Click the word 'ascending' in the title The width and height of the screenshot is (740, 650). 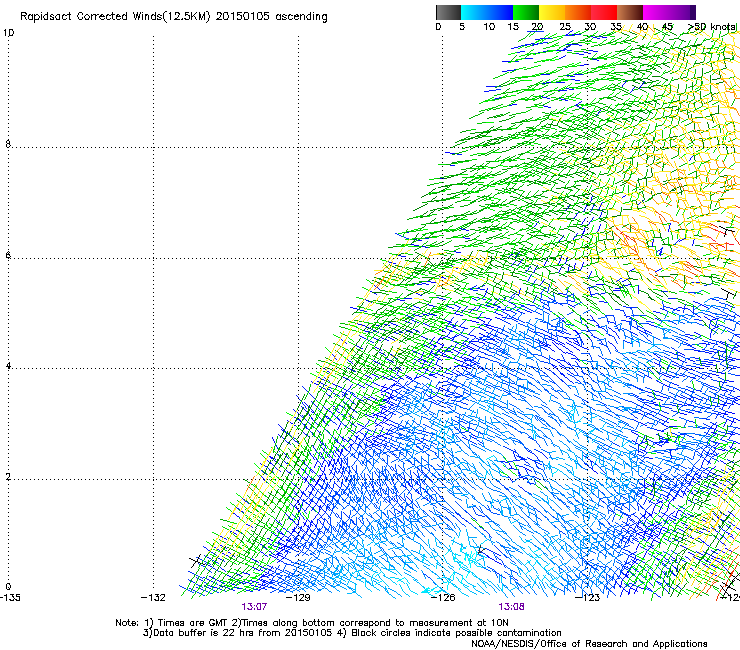(301, 17)
